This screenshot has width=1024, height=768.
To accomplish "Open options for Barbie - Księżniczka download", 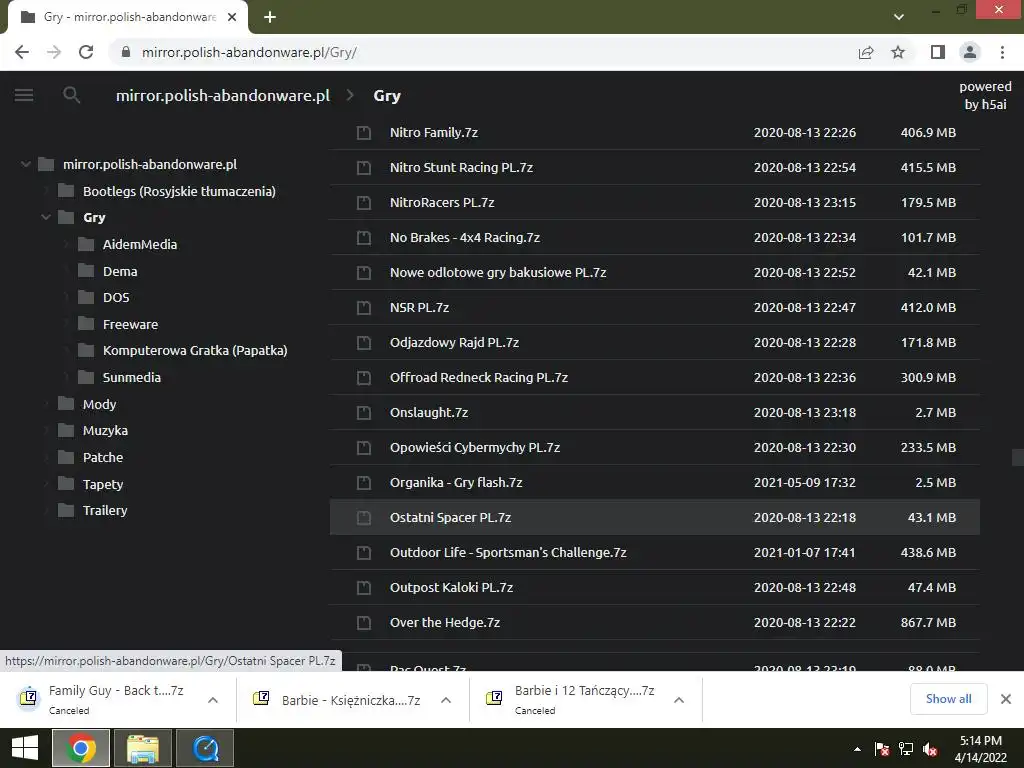I will coord(446,700).
